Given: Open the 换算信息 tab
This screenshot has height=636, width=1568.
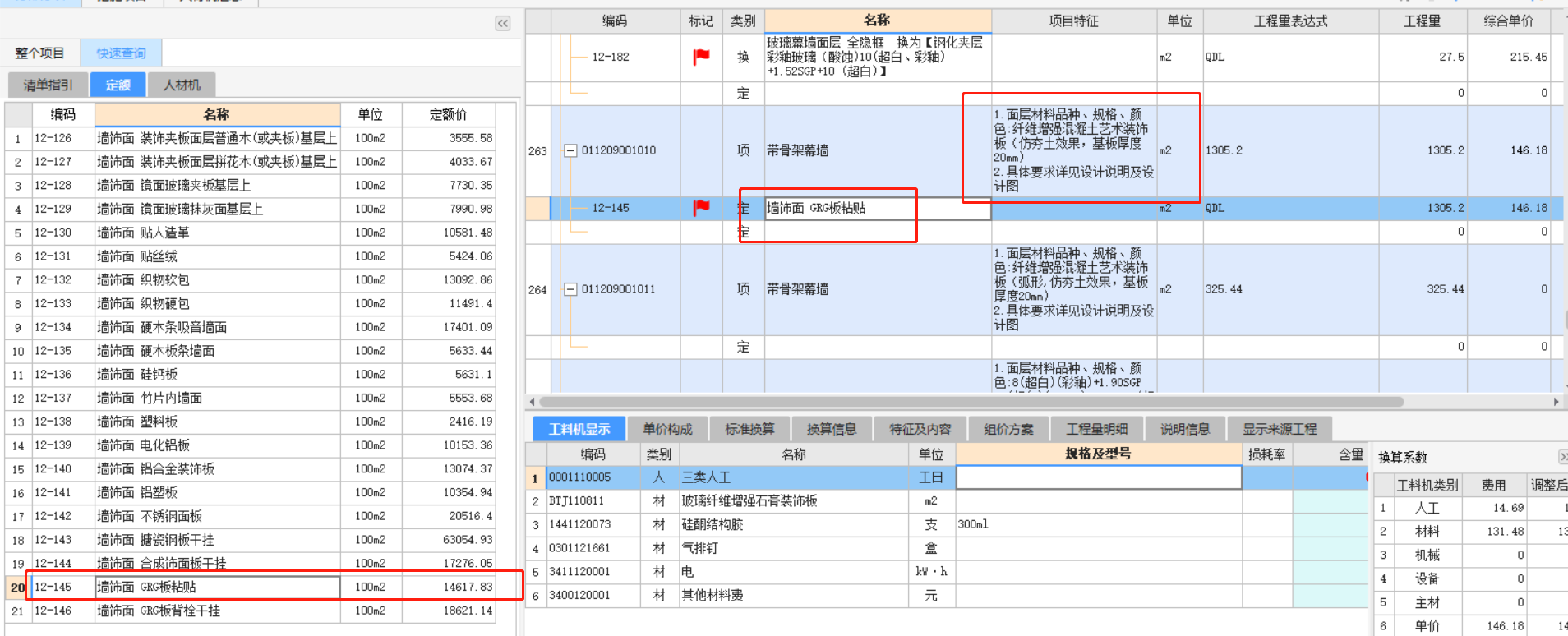Looking at the screenshot, I should (832, 429).
